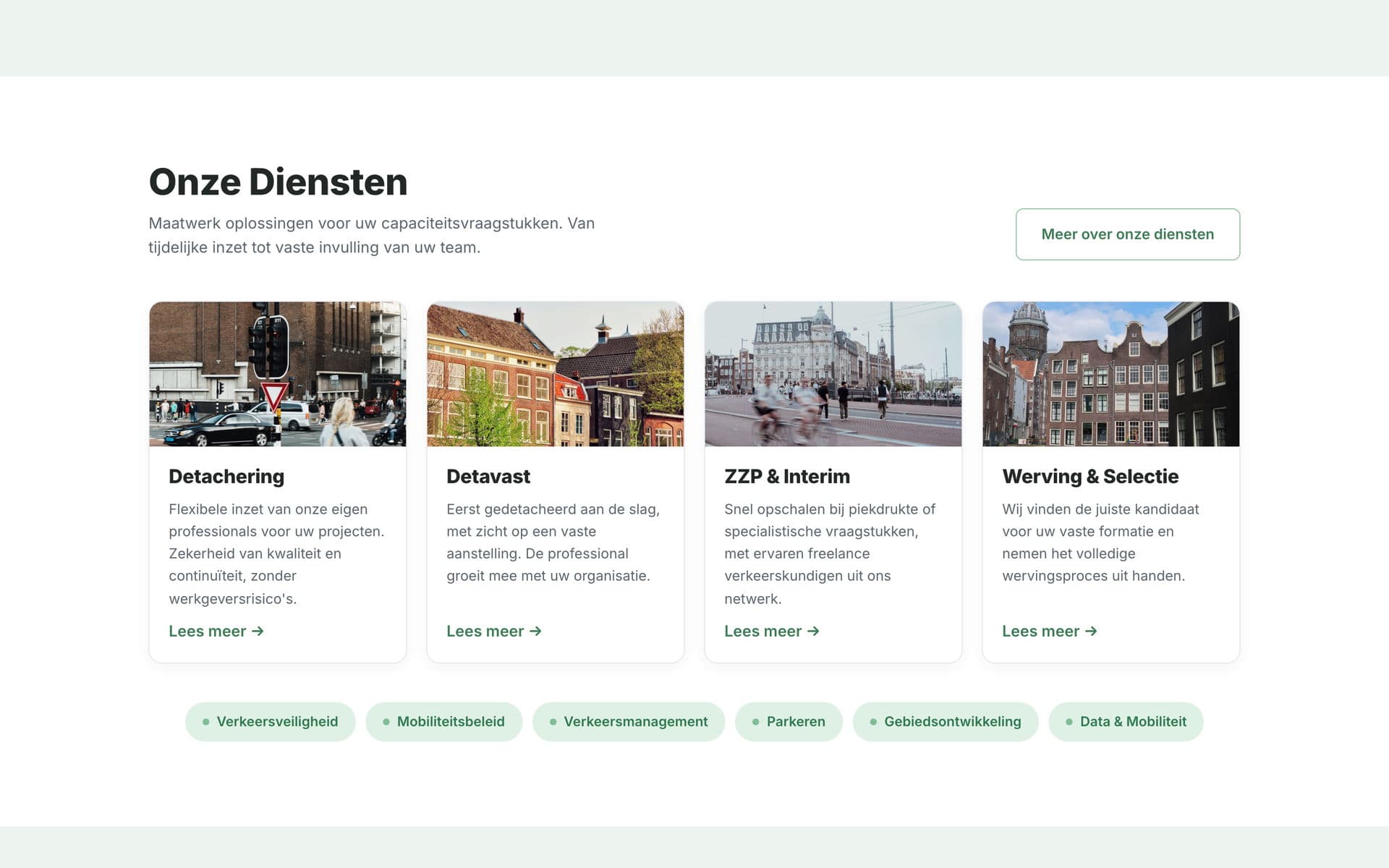Open the Detachering 'Lees meer' link
Viewport: 1389px width, 868px height.
pyautogui.click(x=216, y=631)
